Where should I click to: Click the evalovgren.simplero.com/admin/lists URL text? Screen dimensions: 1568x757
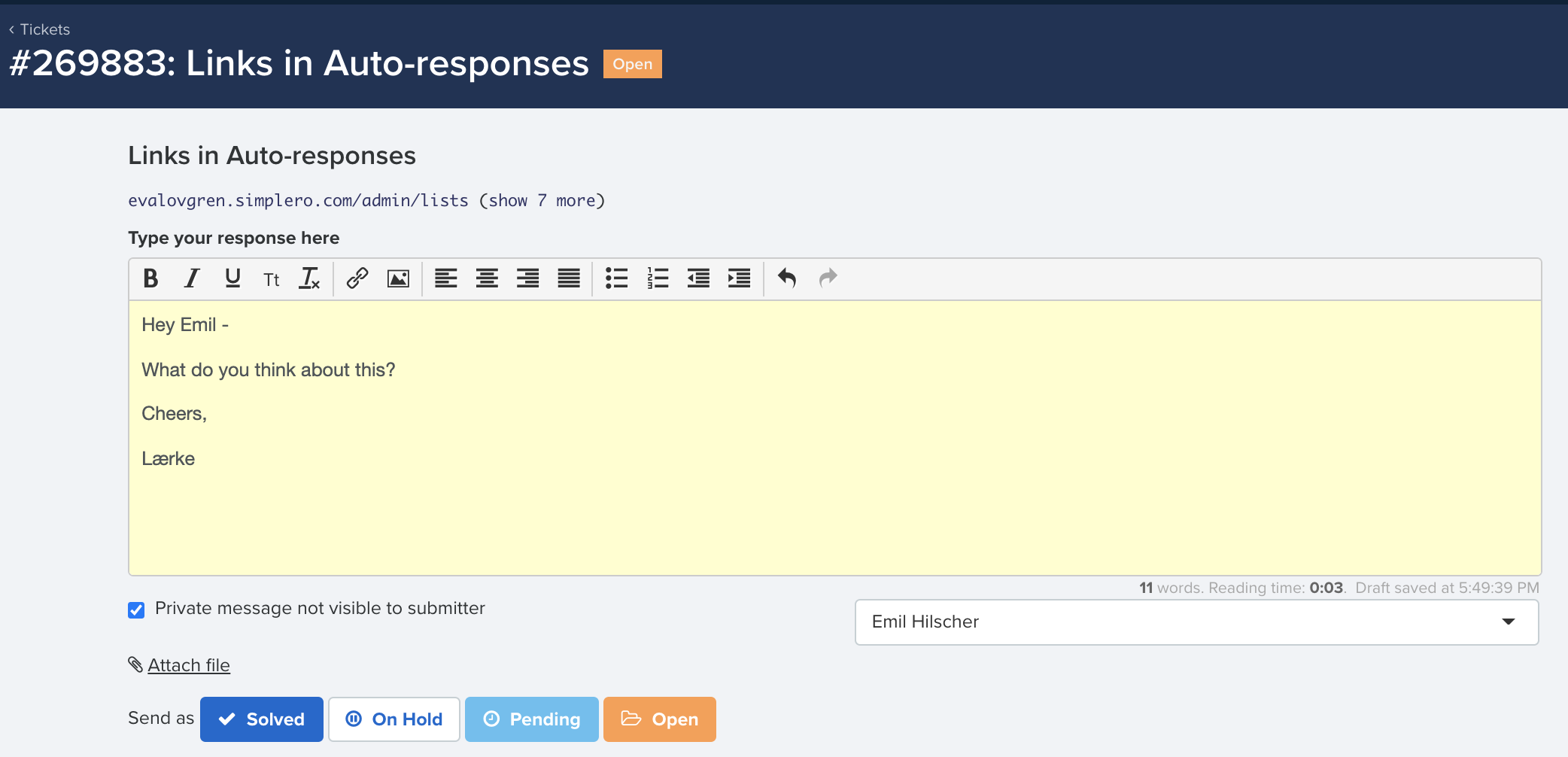click(298, 200)
